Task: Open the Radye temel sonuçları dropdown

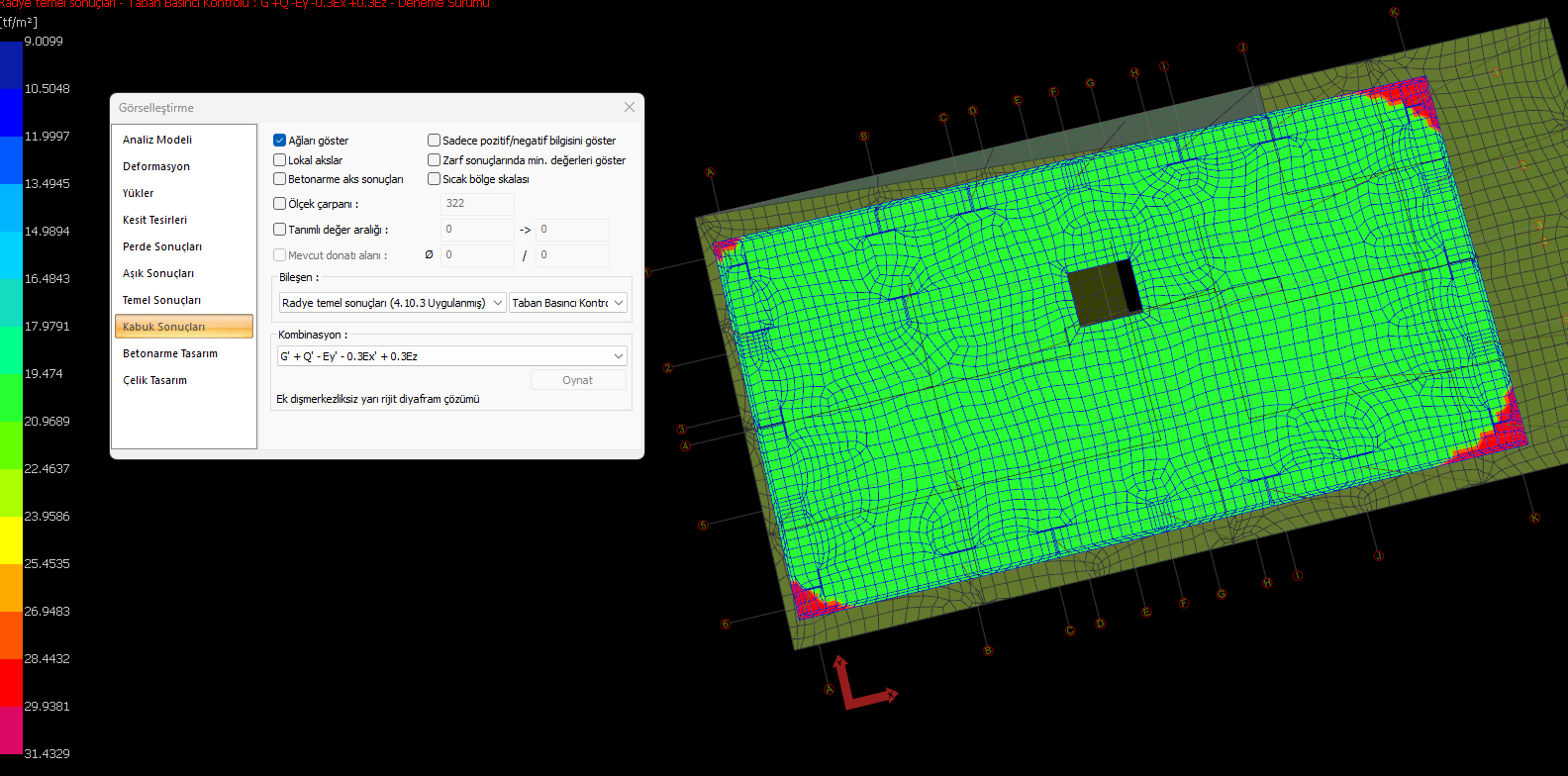Action: point(393,303)
